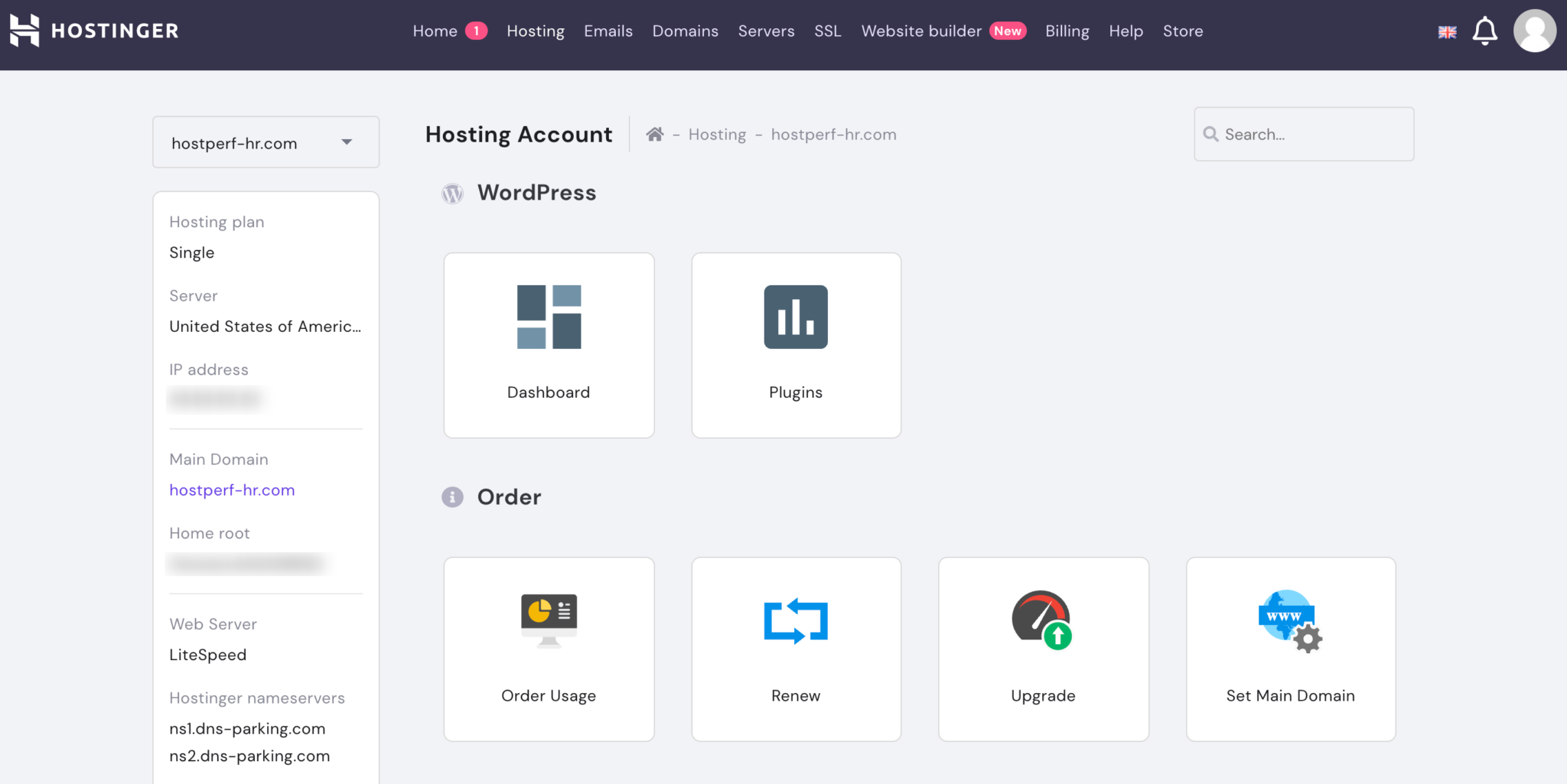This screenshot has width=1567, height=784.
Task: Click the WordPress section logo icon
Action: click(x=452, y=194)
